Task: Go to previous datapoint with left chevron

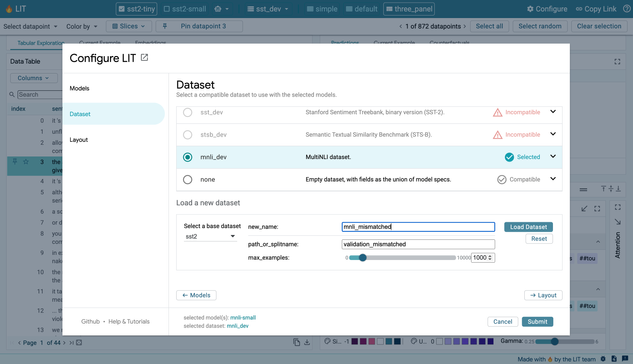Action: point(400,26)
